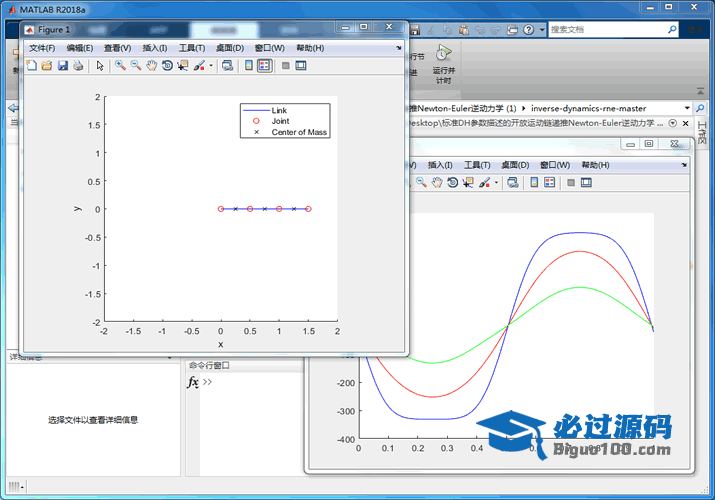Select Edit Plot arrow tool in Figure 1
The height and width of the screenshot is (500, 715).
coord(100,66)
